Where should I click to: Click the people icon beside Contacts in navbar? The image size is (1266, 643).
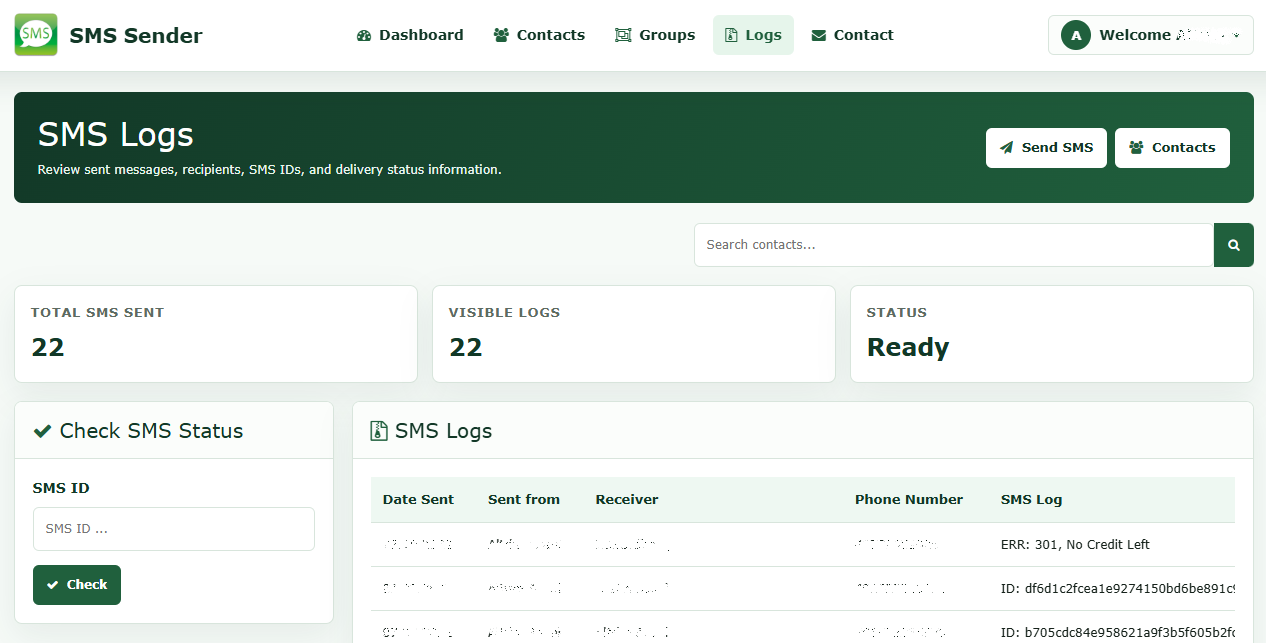point(501,35)
